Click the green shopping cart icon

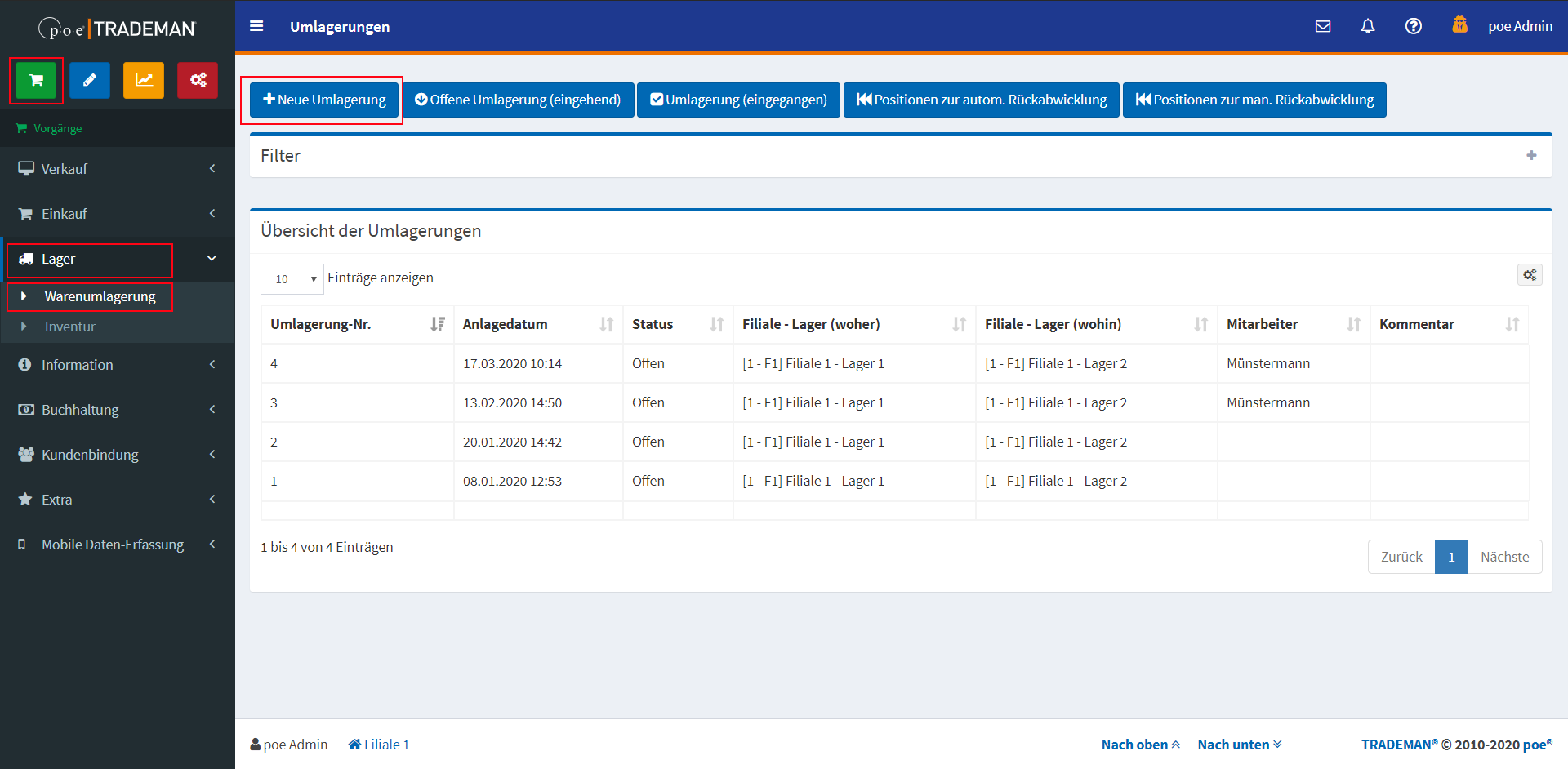point(36,80)
